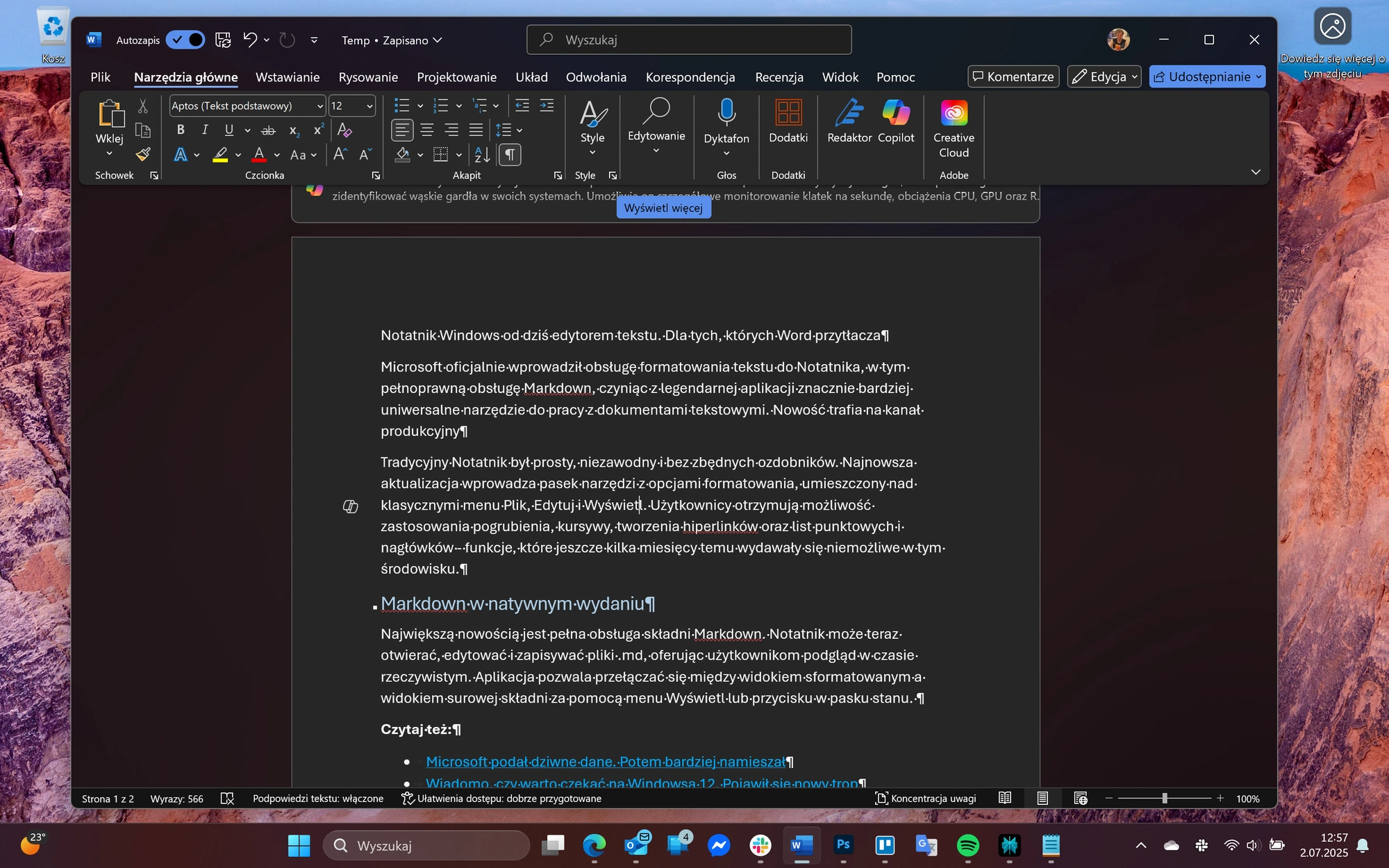Align paragraph to the right
Image resolution: width=1389 pixels, height=868 pixels.
pos(451,130)
